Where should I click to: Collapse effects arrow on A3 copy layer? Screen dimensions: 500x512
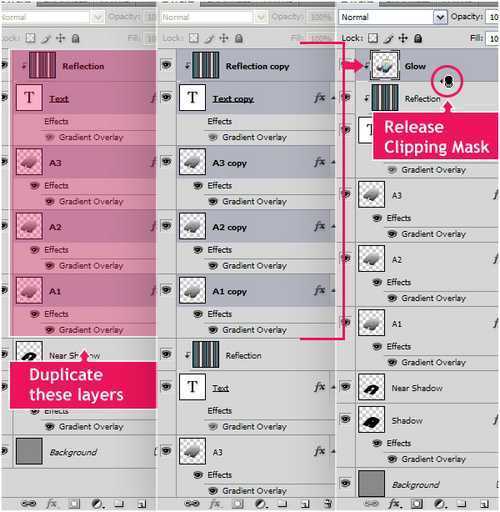[333, 162]
